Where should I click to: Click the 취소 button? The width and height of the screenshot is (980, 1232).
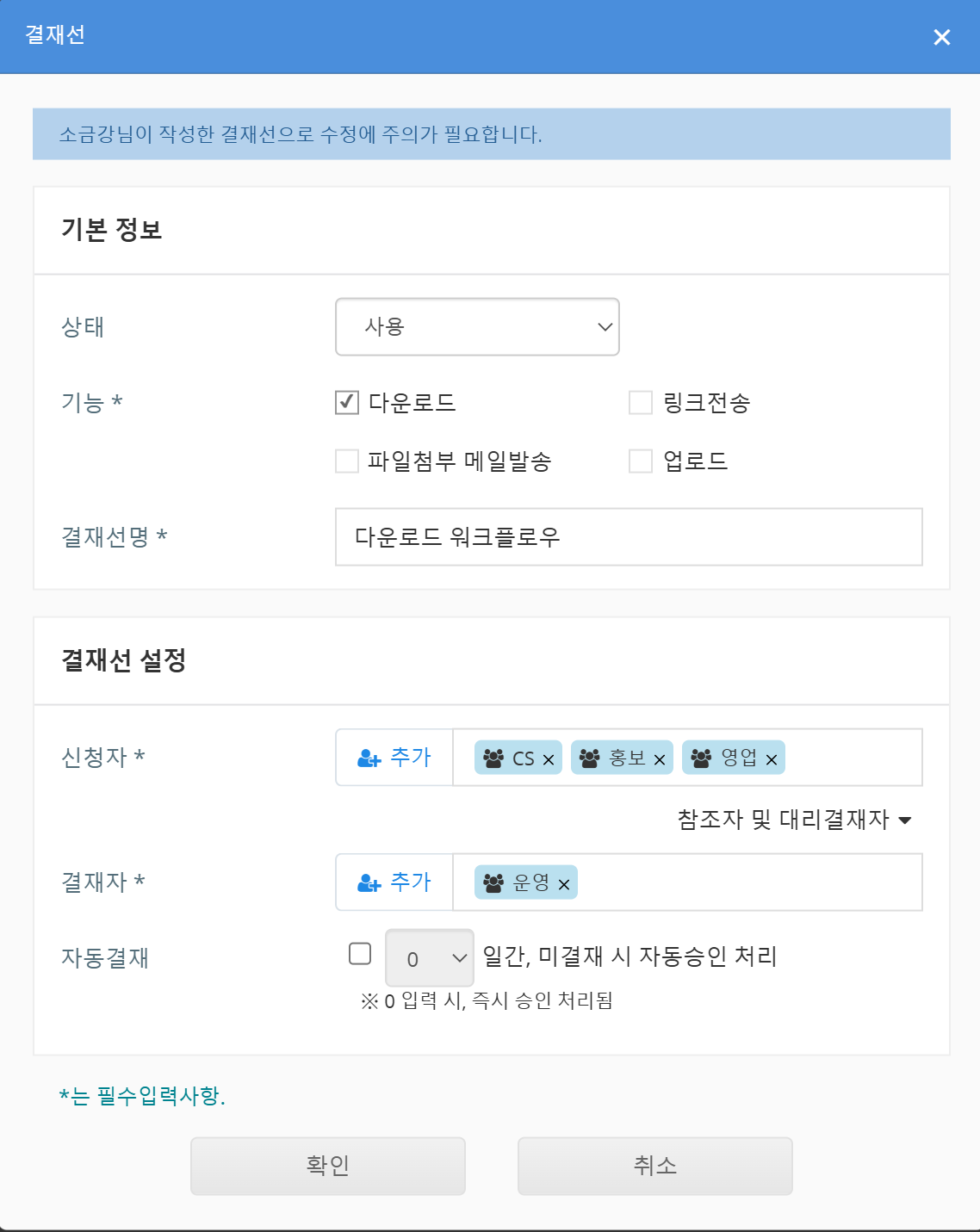(x=654, y=1166)
